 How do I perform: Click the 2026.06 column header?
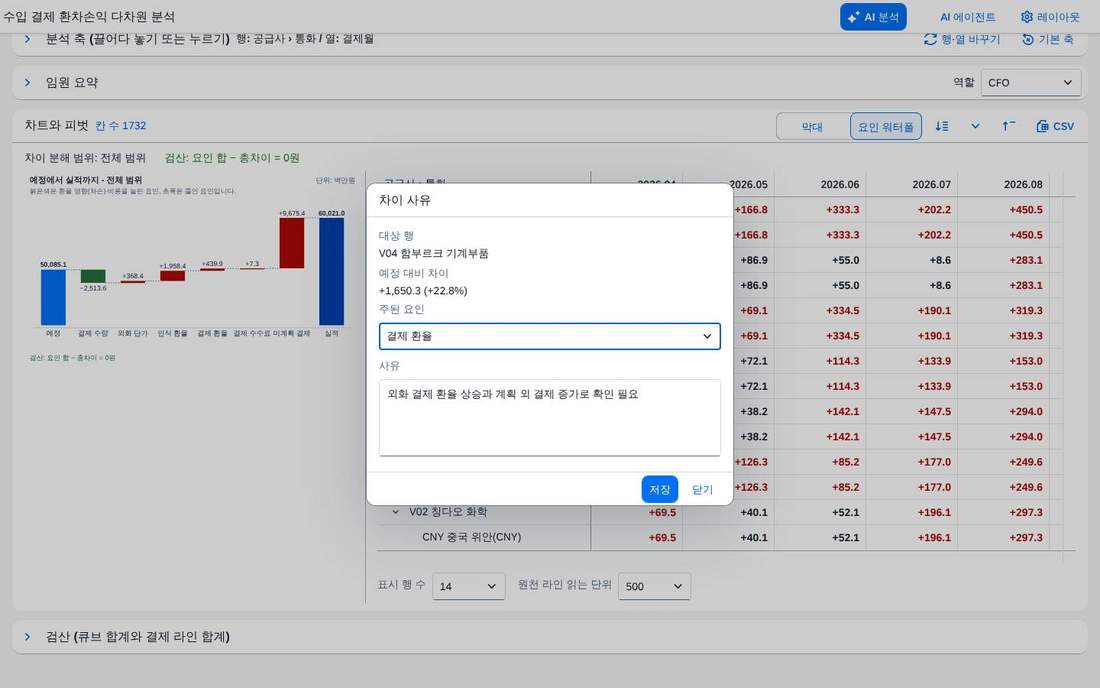(x=840, y=184)
